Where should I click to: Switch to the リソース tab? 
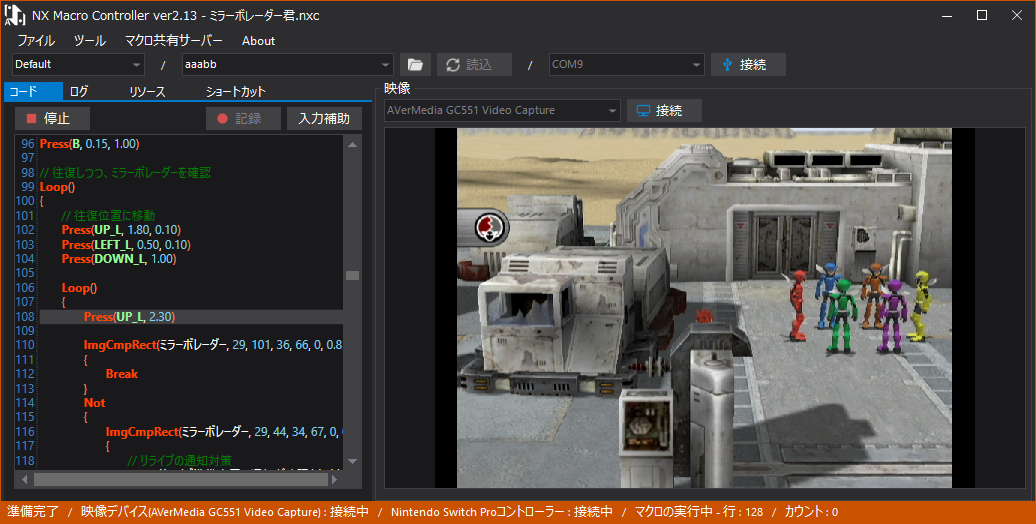(x=147, y=91)
